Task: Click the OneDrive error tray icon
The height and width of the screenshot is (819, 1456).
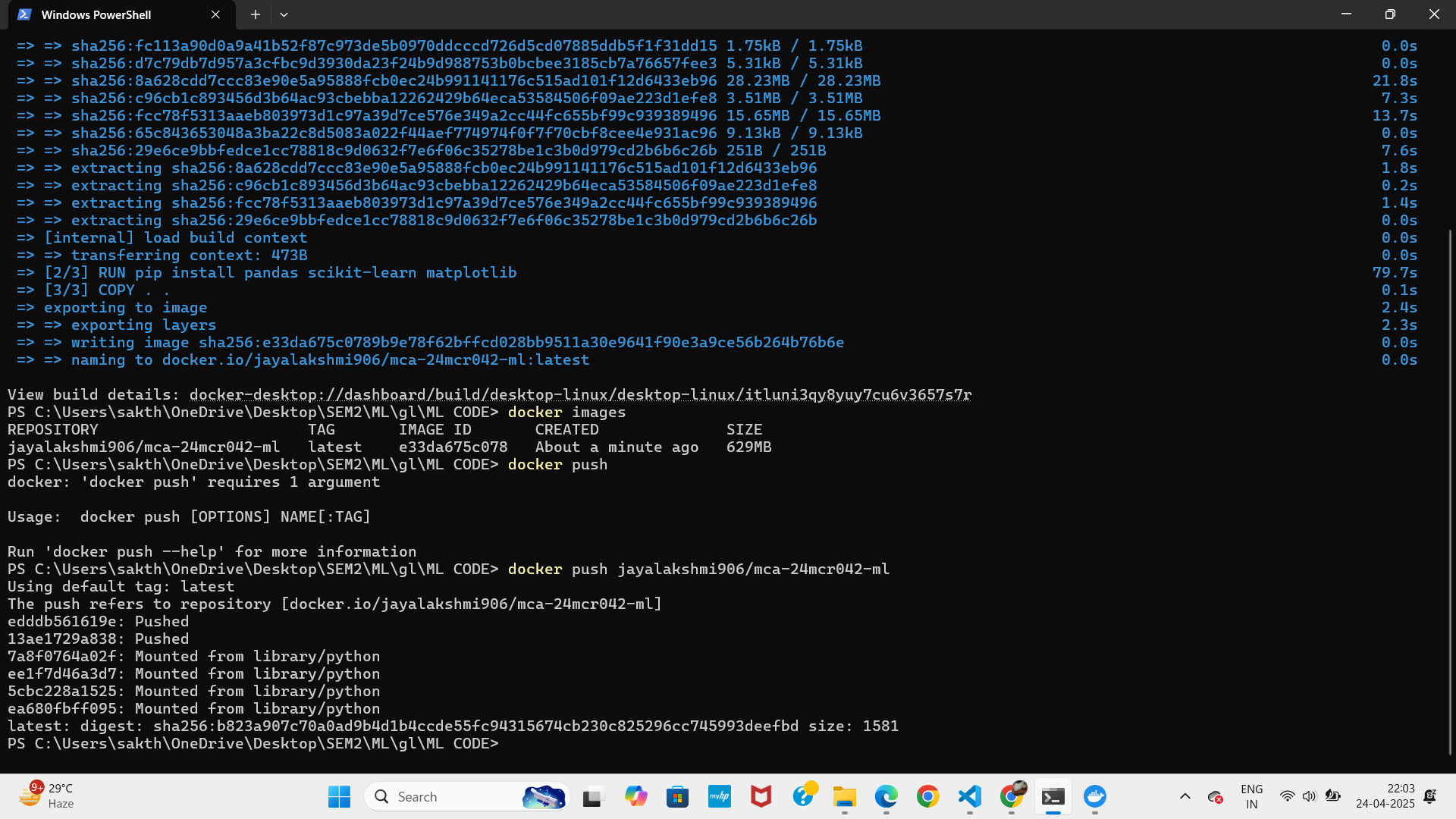Action: coord(1215,797)
